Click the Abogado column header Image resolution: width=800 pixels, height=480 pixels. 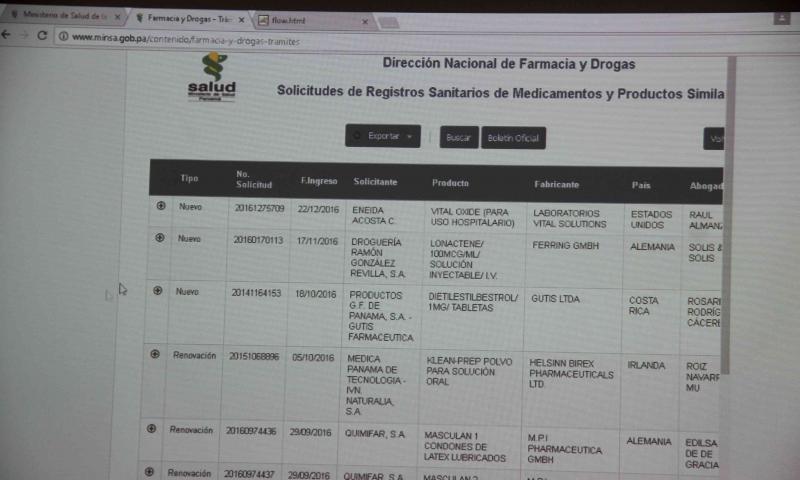click(707, 186)
